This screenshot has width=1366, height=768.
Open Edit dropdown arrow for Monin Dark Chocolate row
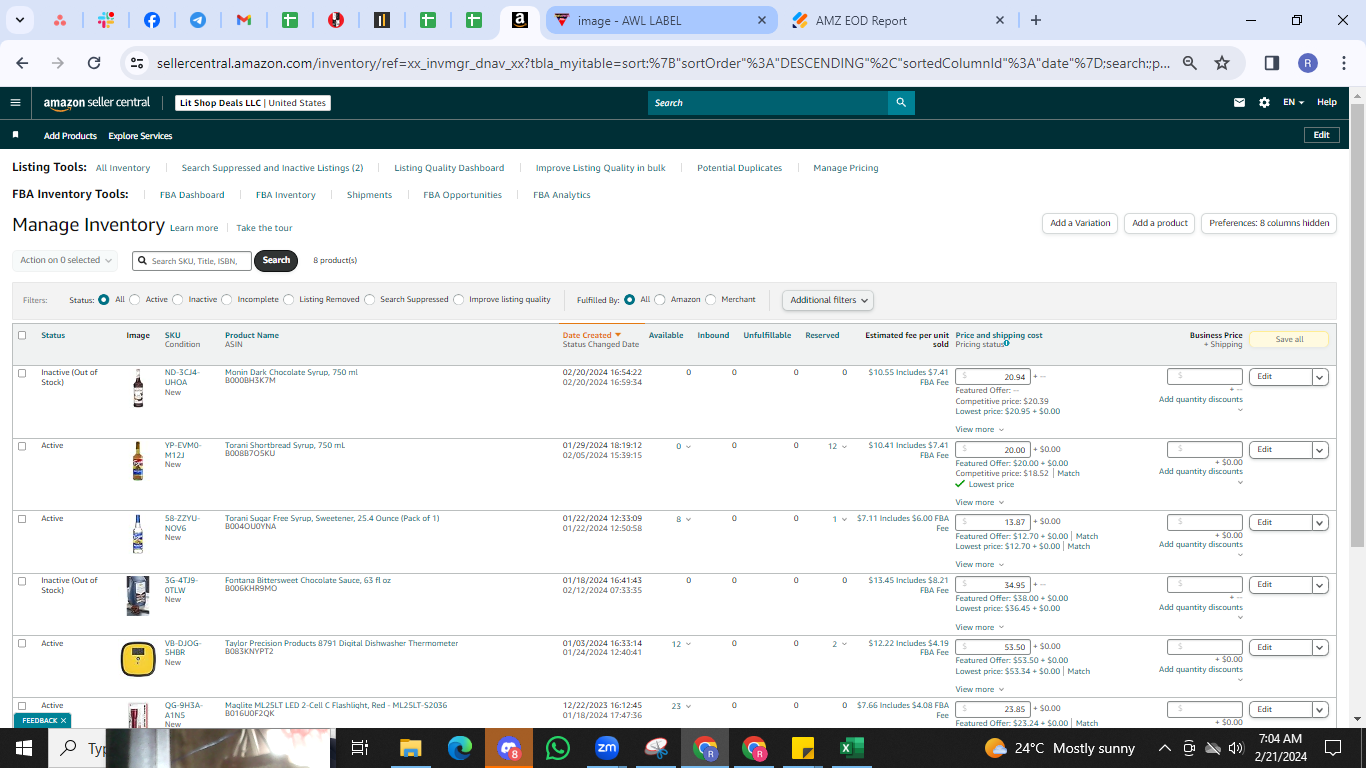pos(1320,377)
